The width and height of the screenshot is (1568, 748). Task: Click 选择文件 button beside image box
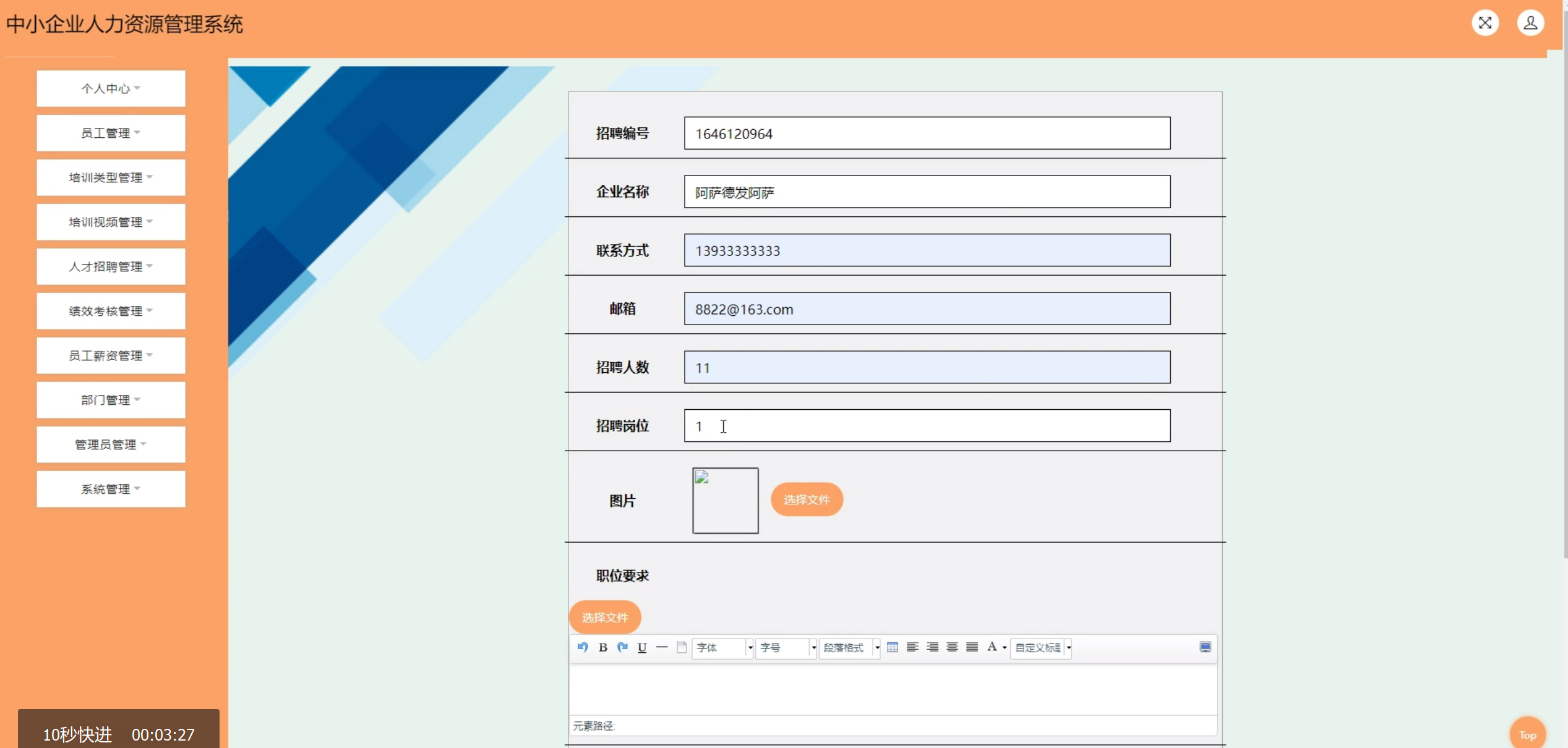pos(806,499)
